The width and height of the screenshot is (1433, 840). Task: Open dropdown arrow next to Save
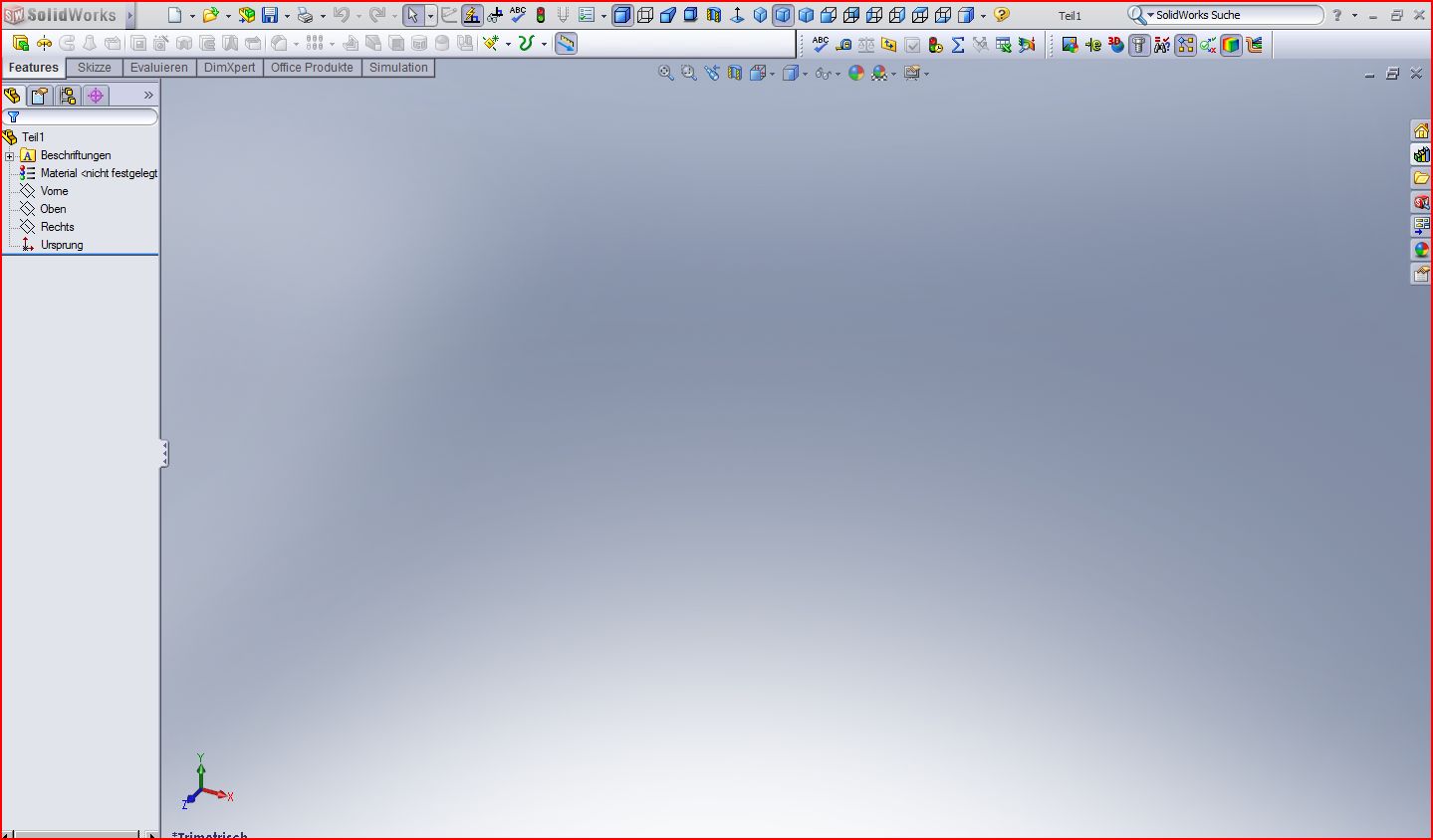(287, 16)
